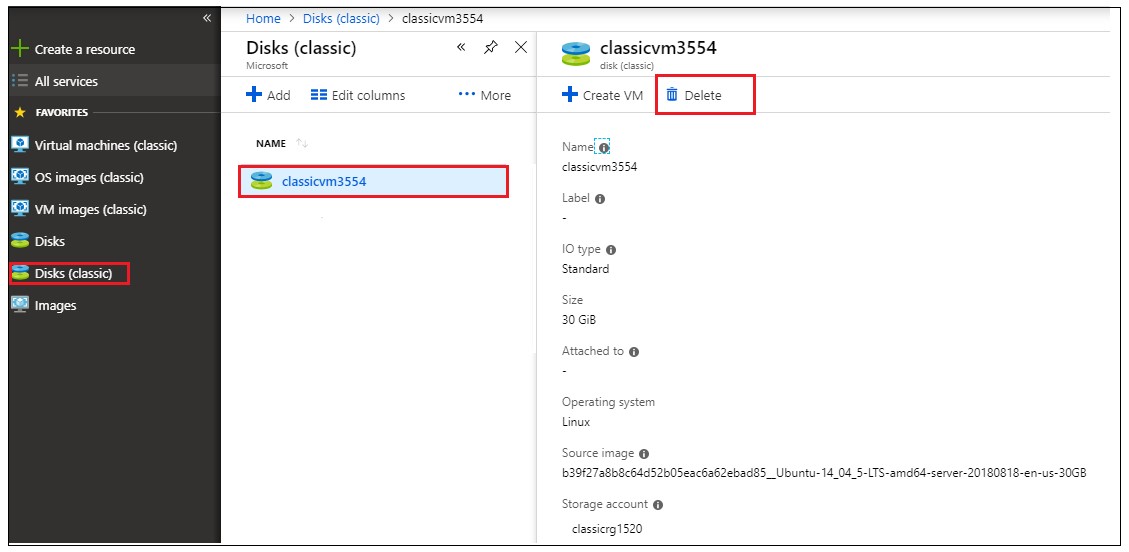
Task: Click the info icon next to Name
Action: [604, 147]
